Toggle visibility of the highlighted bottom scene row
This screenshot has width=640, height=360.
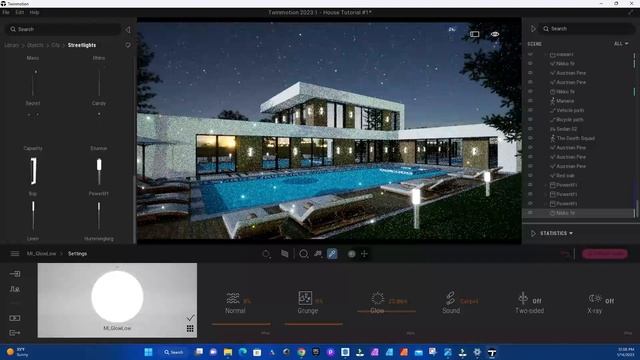click(530, 213)
